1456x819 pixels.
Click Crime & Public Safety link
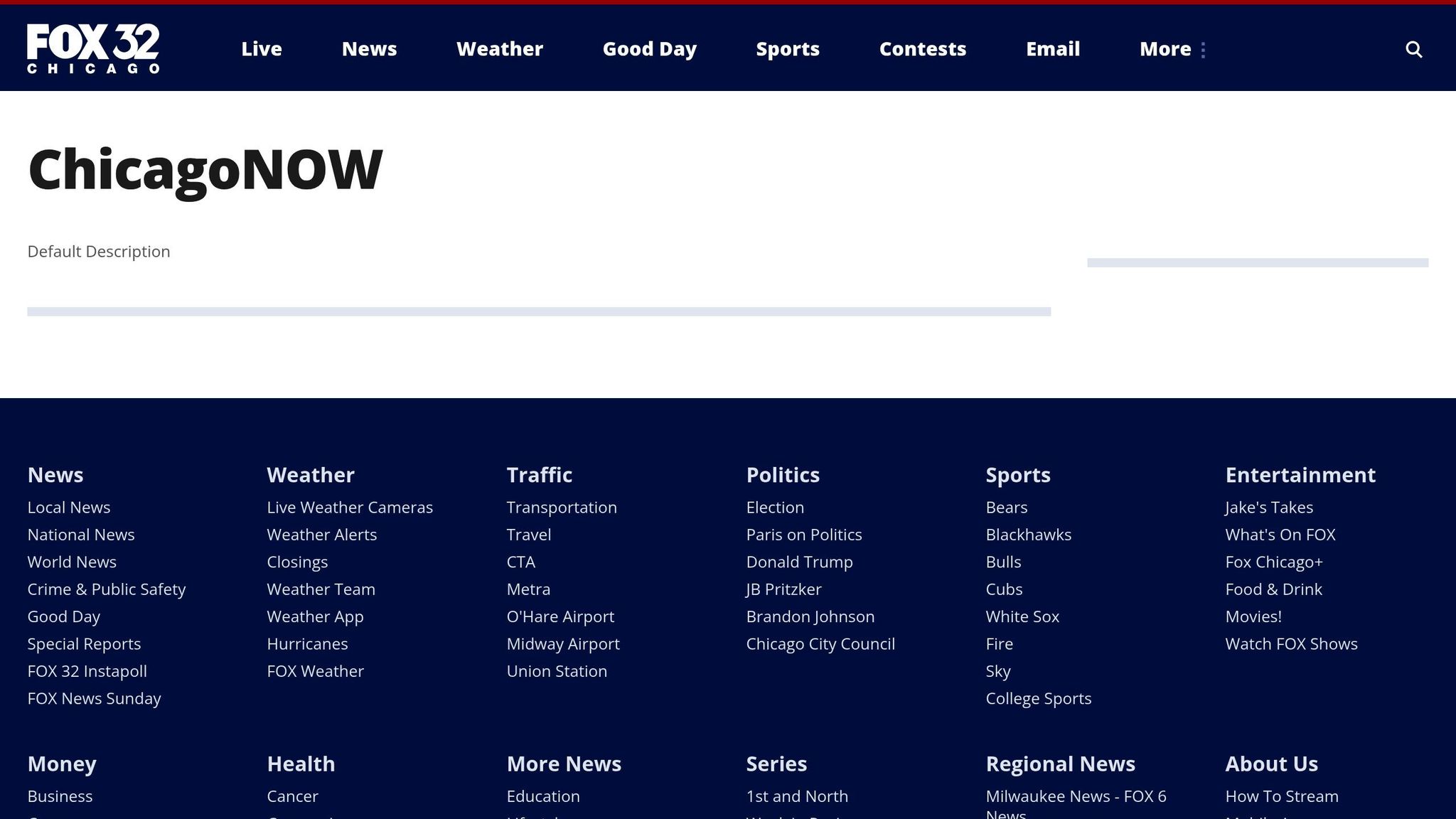click(107, 589)
